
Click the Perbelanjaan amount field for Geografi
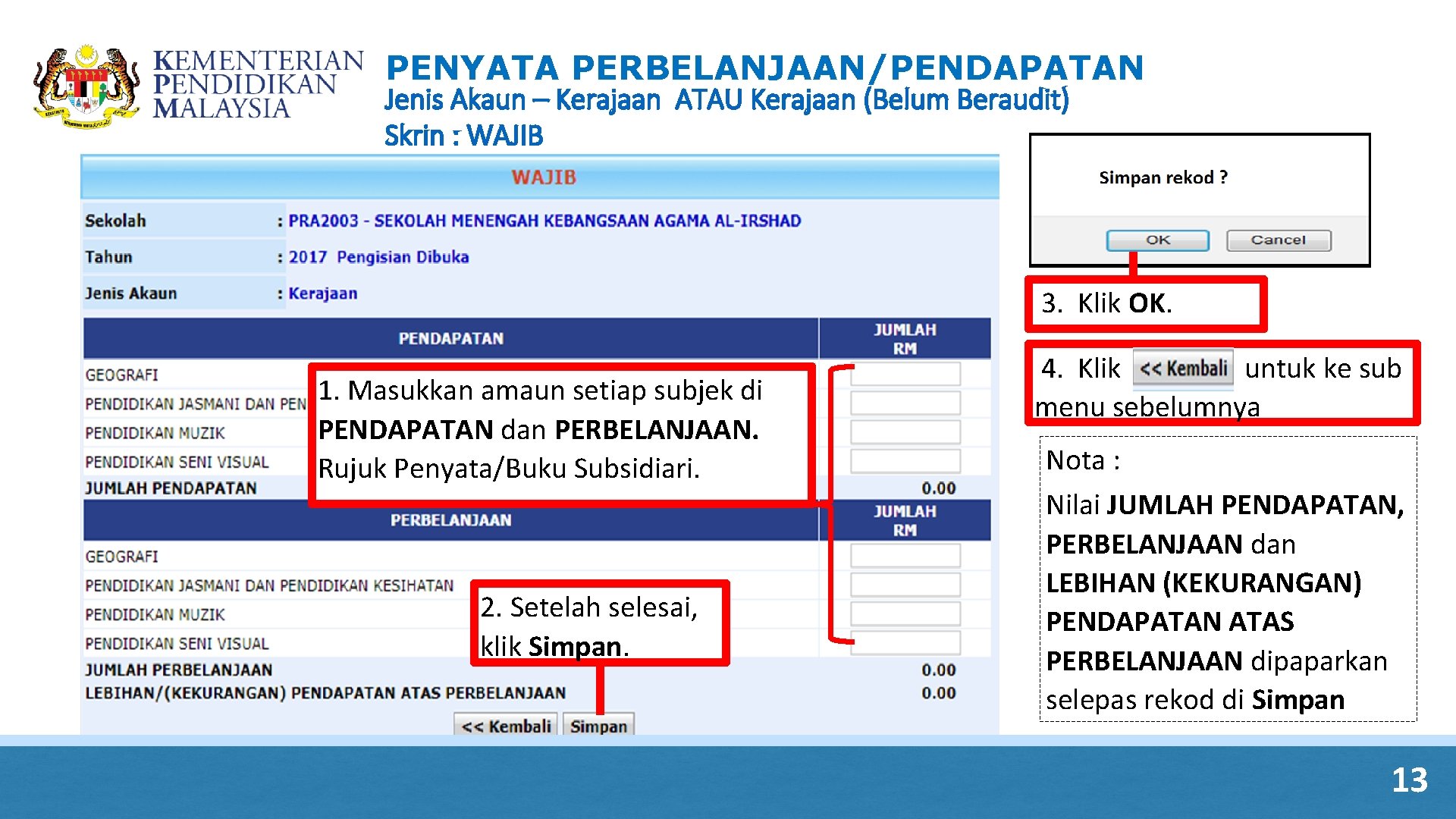[x=905, y=556]
